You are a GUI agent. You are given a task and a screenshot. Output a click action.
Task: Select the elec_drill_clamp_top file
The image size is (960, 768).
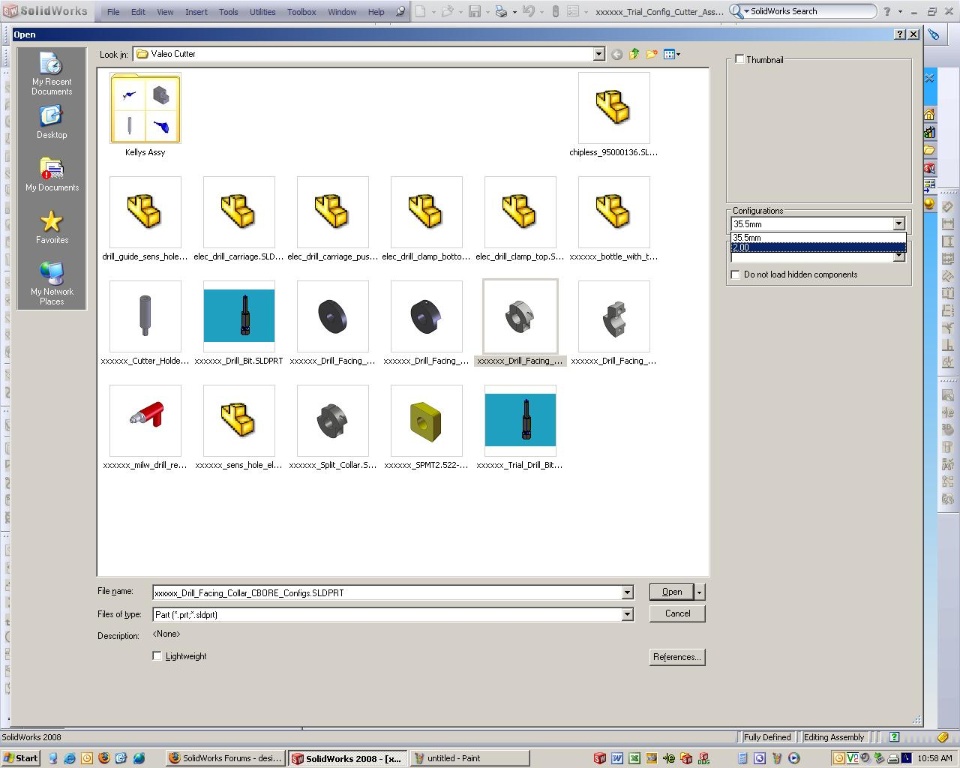[520, 219]
